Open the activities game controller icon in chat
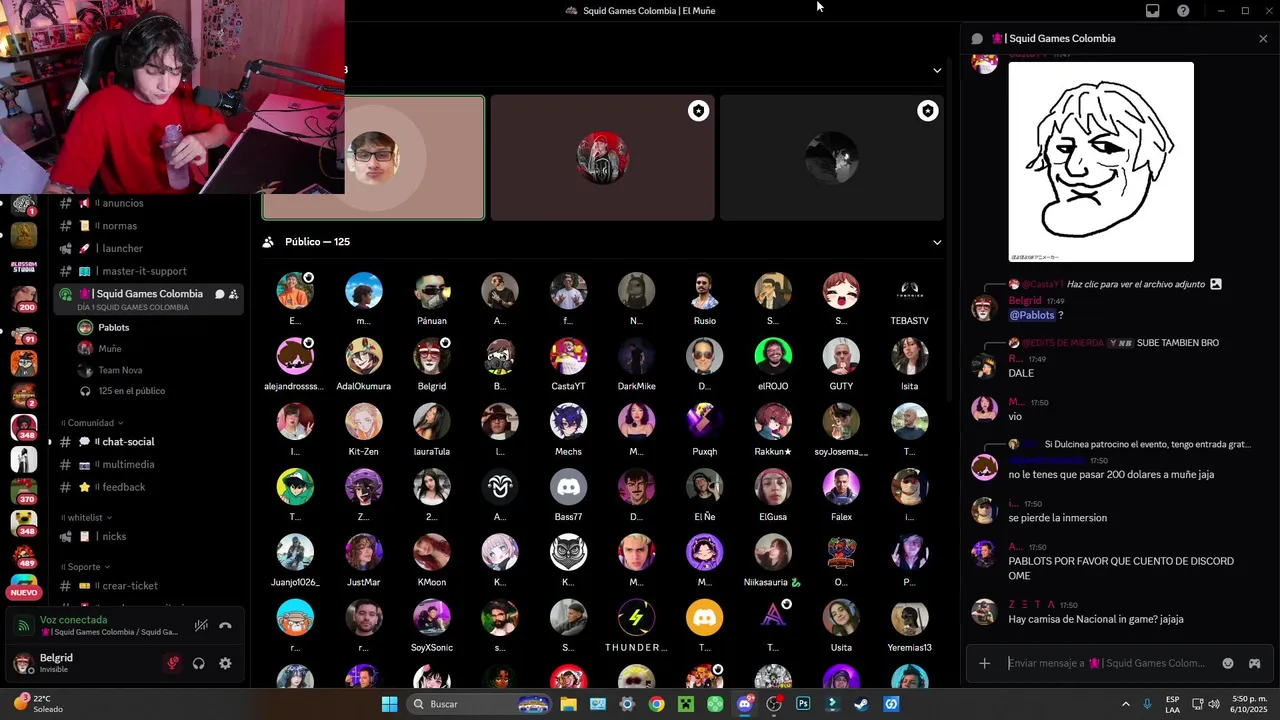Image resolution: width=1280 pixels, height=720 pixels. click(x=1254, y=663)
